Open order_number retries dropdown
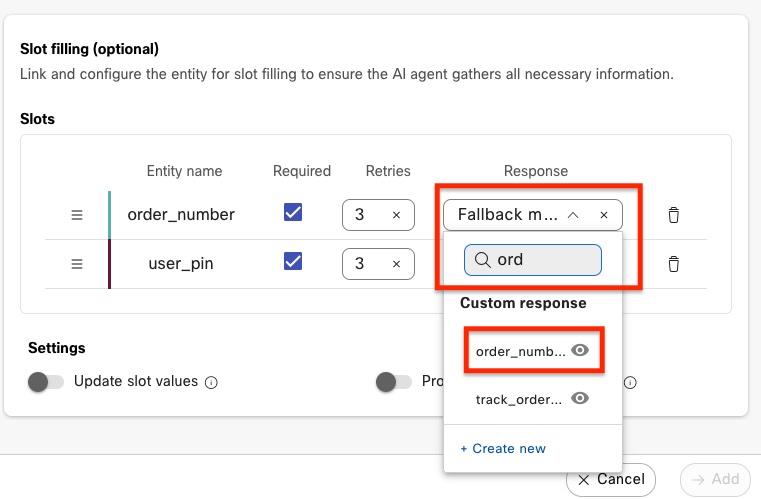Screen dimensions: 761x499 click(x=365, y=215)
